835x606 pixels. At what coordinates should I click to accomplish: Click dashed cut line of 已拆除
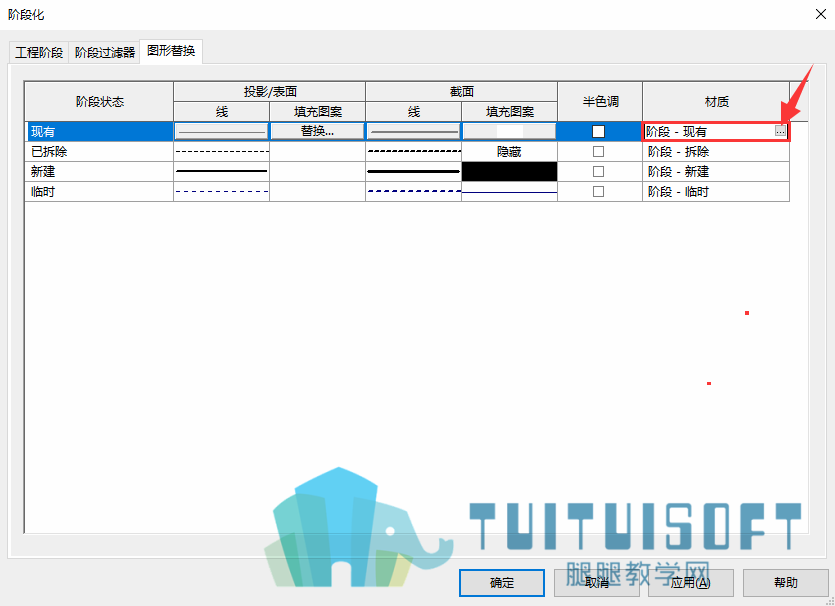(414, 152)
